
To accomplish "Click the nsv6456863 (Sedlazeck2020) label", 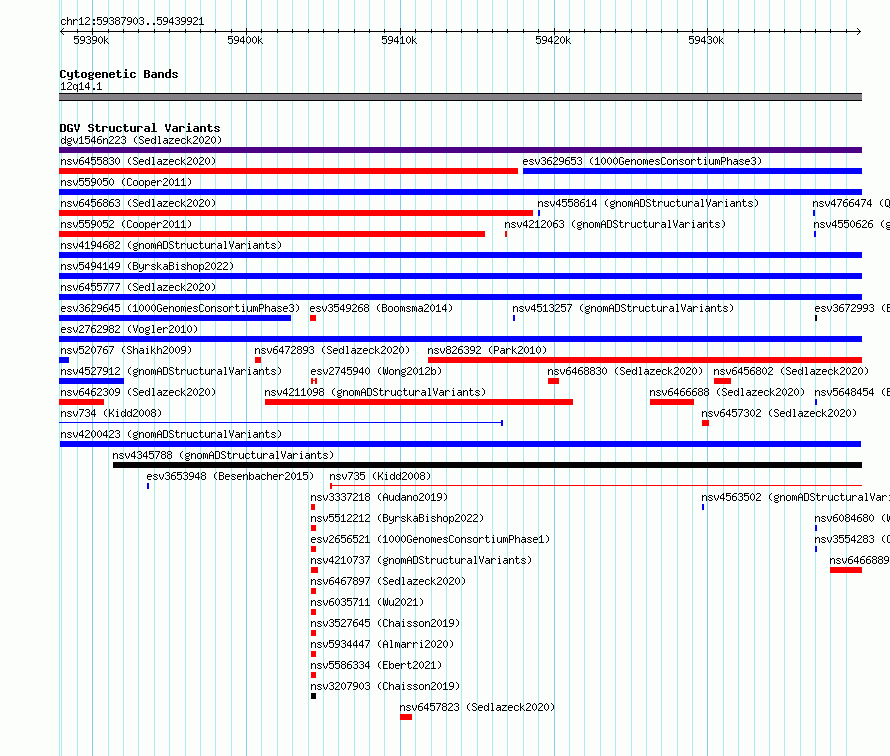I will click(138, 203).
